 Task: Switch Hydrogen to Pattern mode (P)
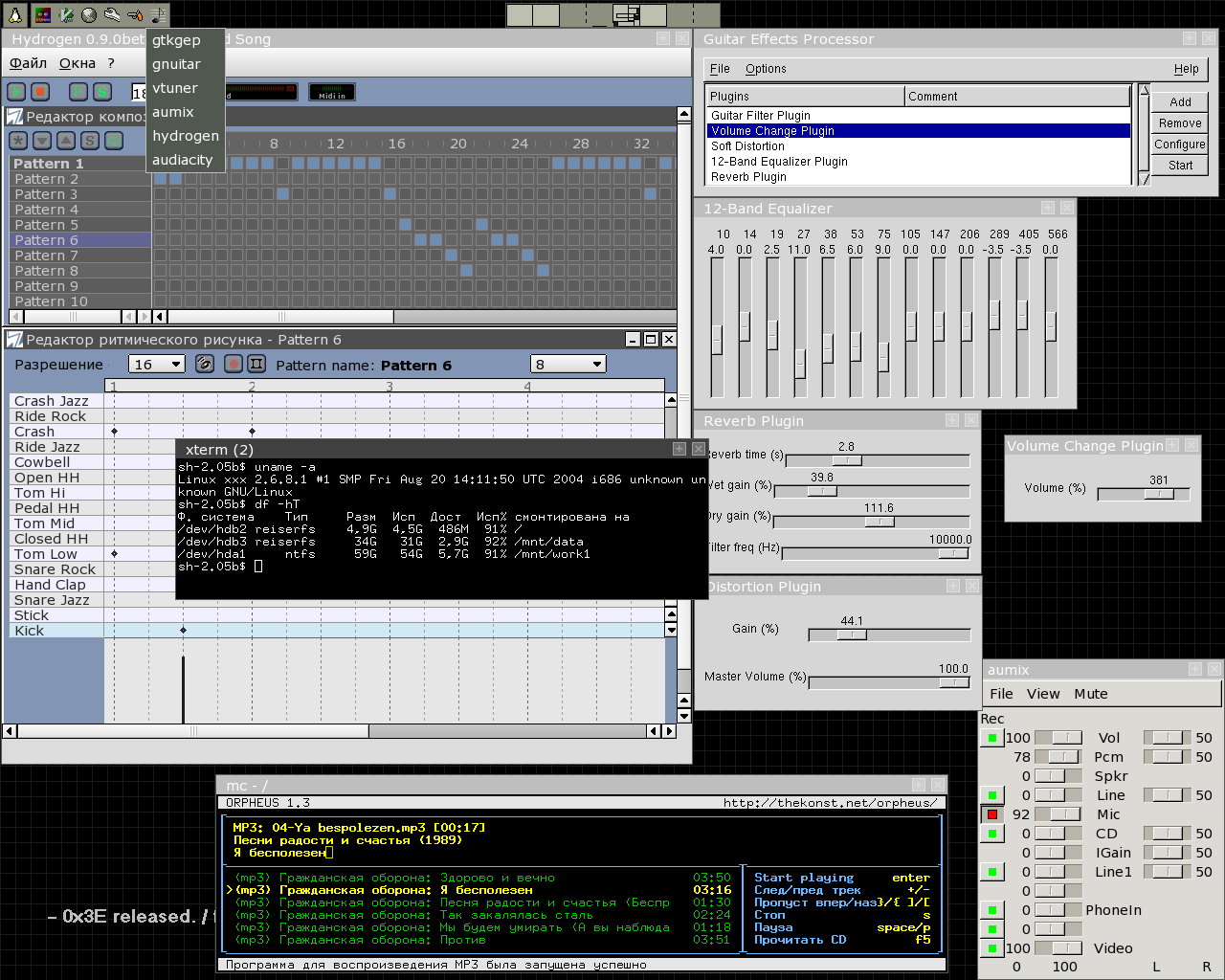(78, 92)
